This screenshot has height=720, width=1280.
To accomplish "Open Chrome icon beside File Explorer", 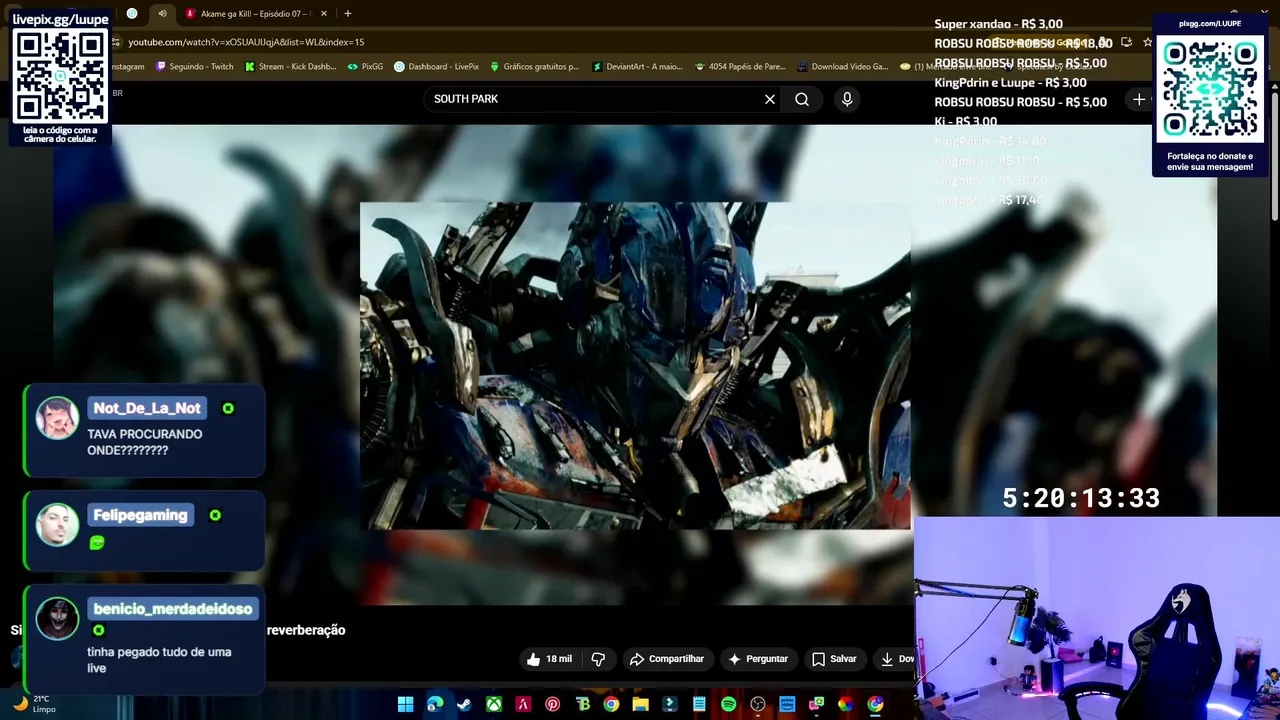I will click(x=611, y=704).
